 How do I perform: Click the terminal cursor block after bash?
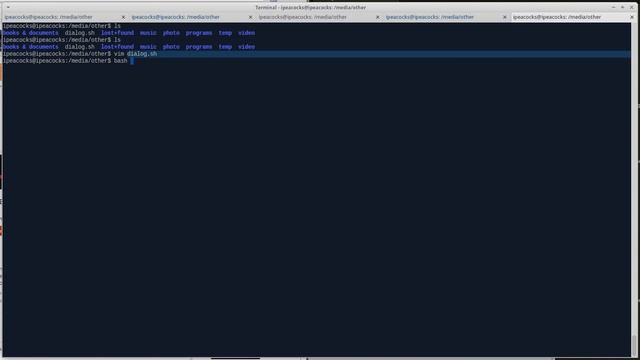click(x=132, y=61)
